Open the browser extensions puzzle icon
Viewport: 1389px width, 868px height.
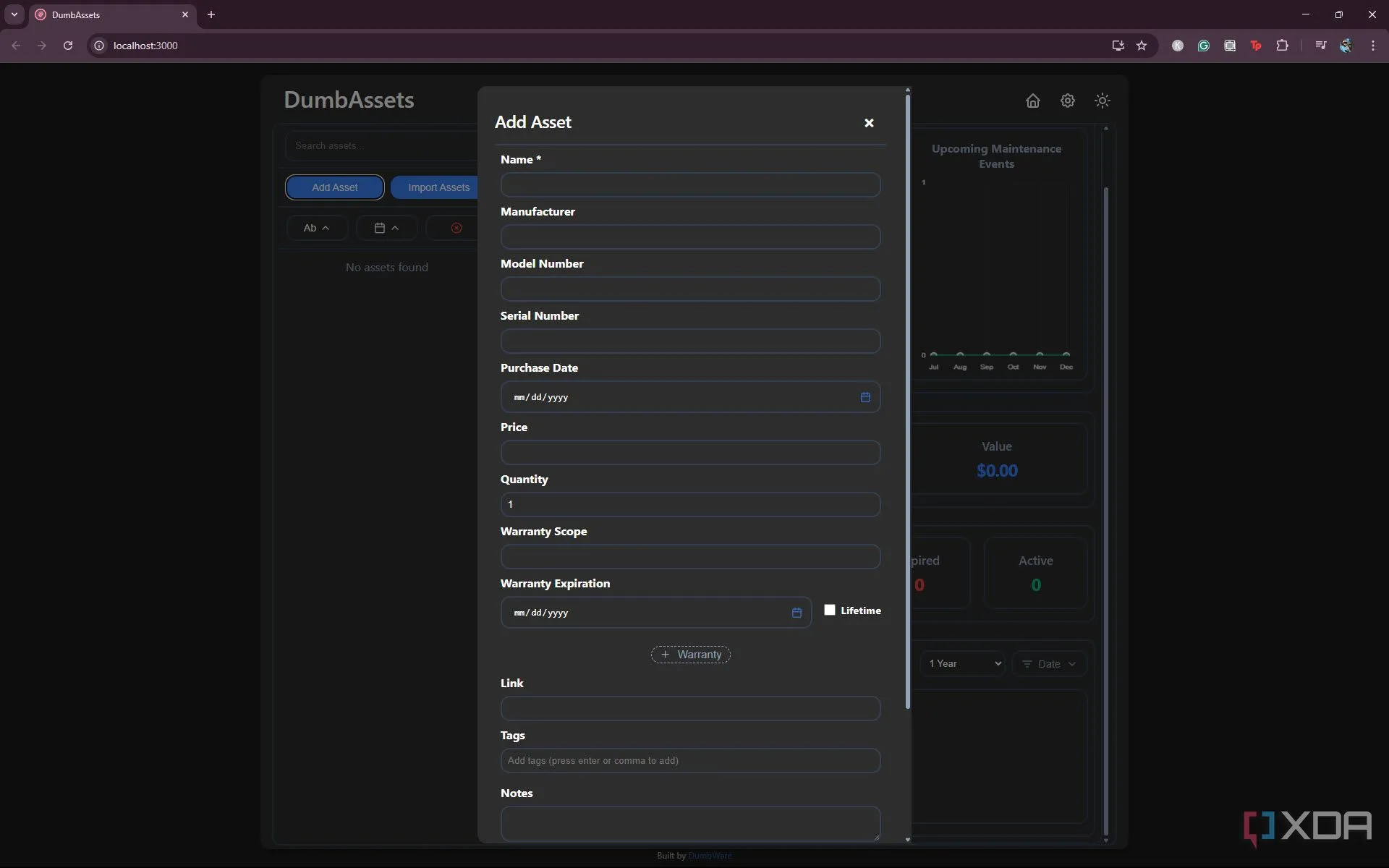(x=1282, y=46)
